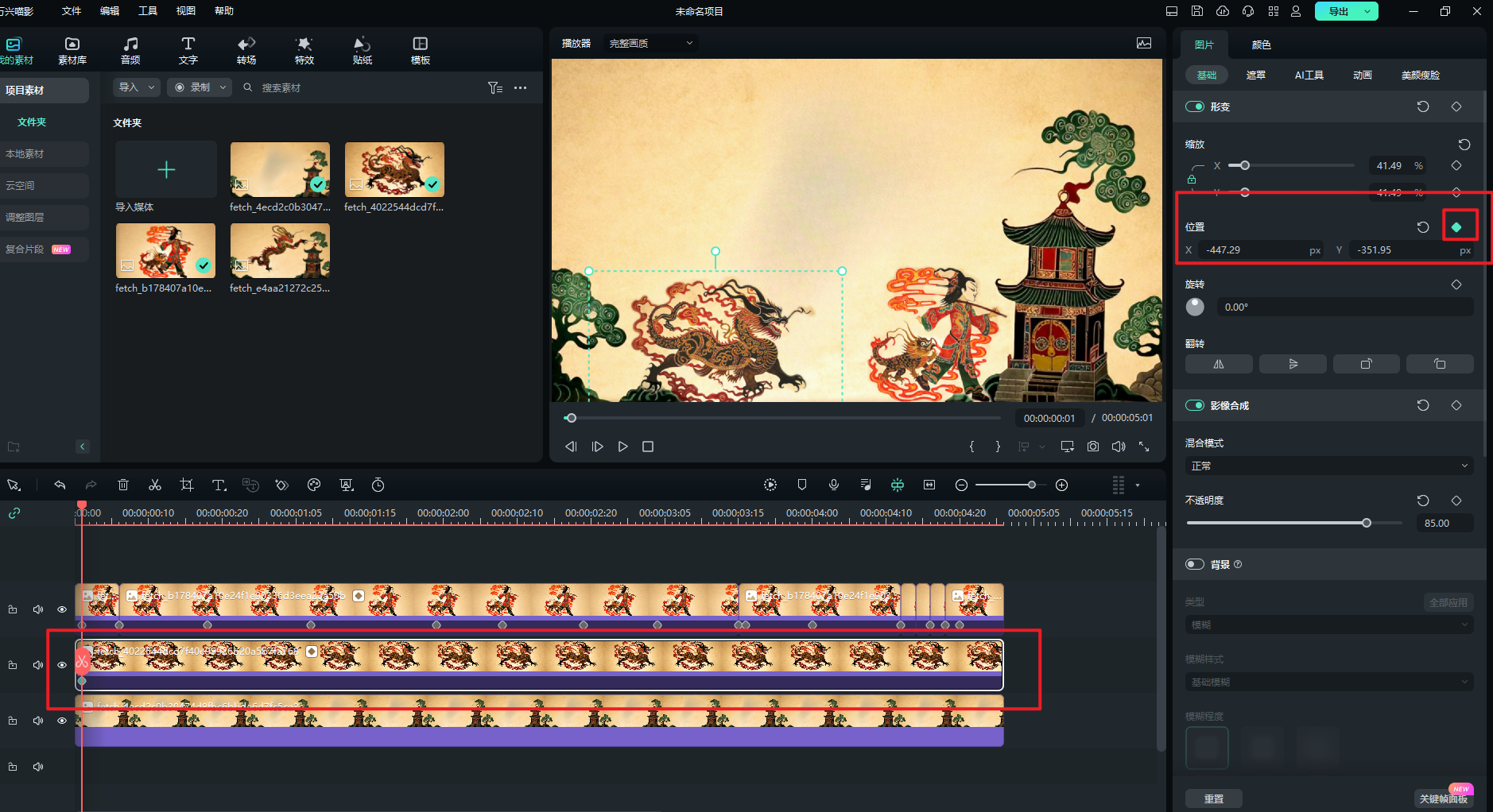Open the 完整画质 quality dropdown
This screenshot has height=812, width=1493.
650,43
